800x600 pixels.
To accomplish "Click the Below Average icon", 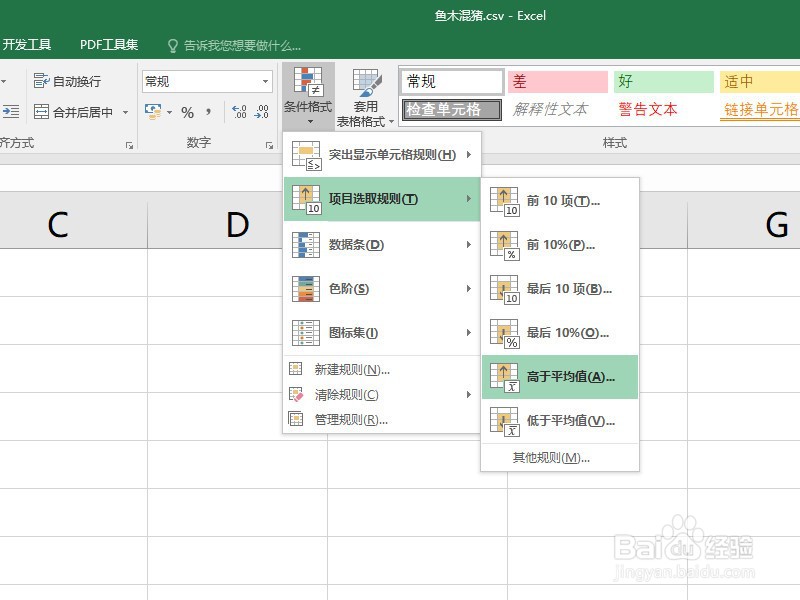I will click(x=505, y=421).
